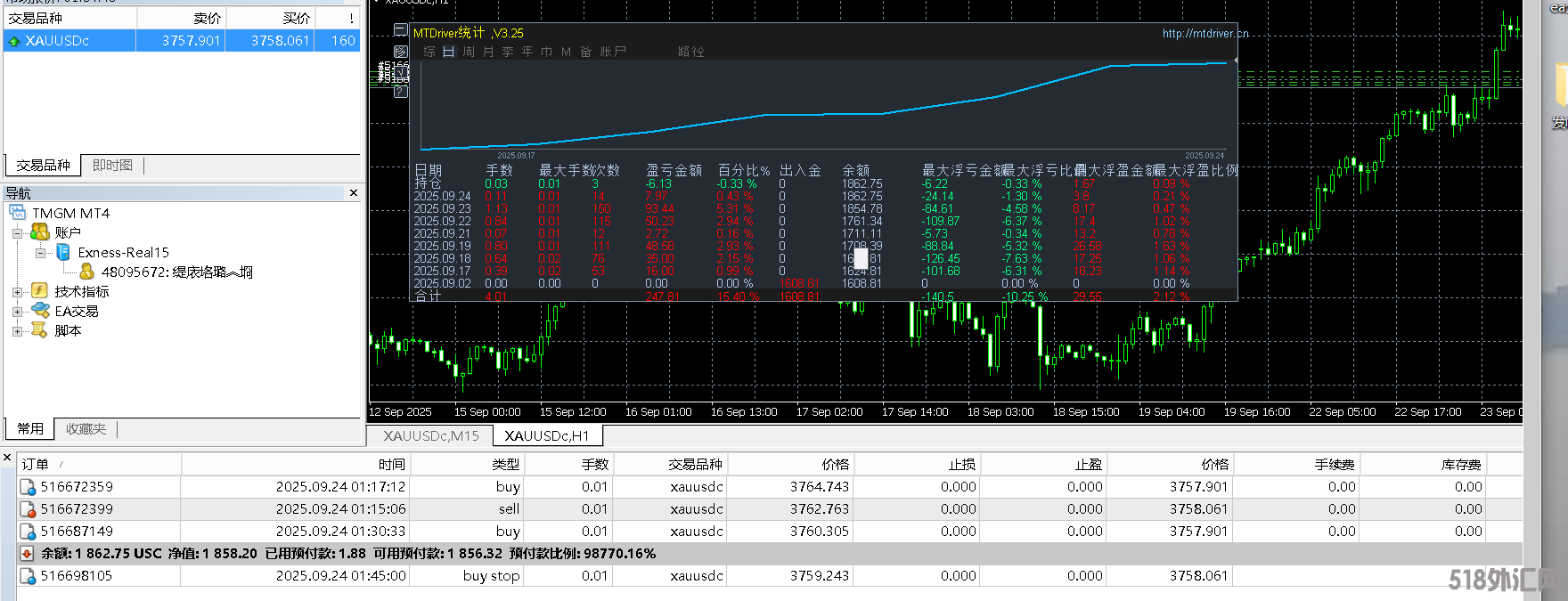Viewport: 1568px width, 601px height.
Task: Switch to the XAUUSDc,M15 chart tab
Action: [x=431, y=435]
